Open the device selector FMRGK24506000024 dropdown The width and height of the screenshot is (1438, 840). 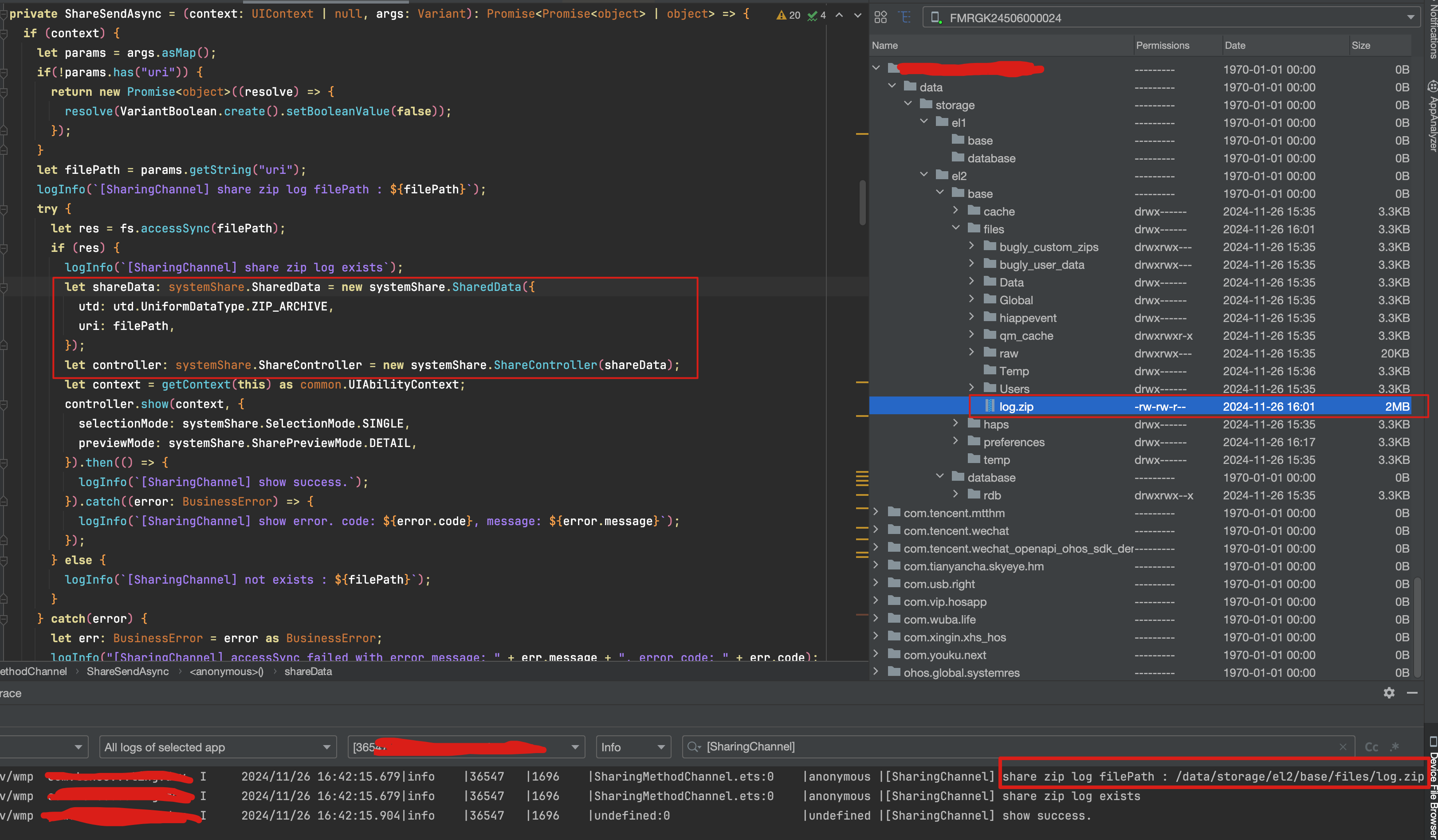click(x=1171, y=18)
